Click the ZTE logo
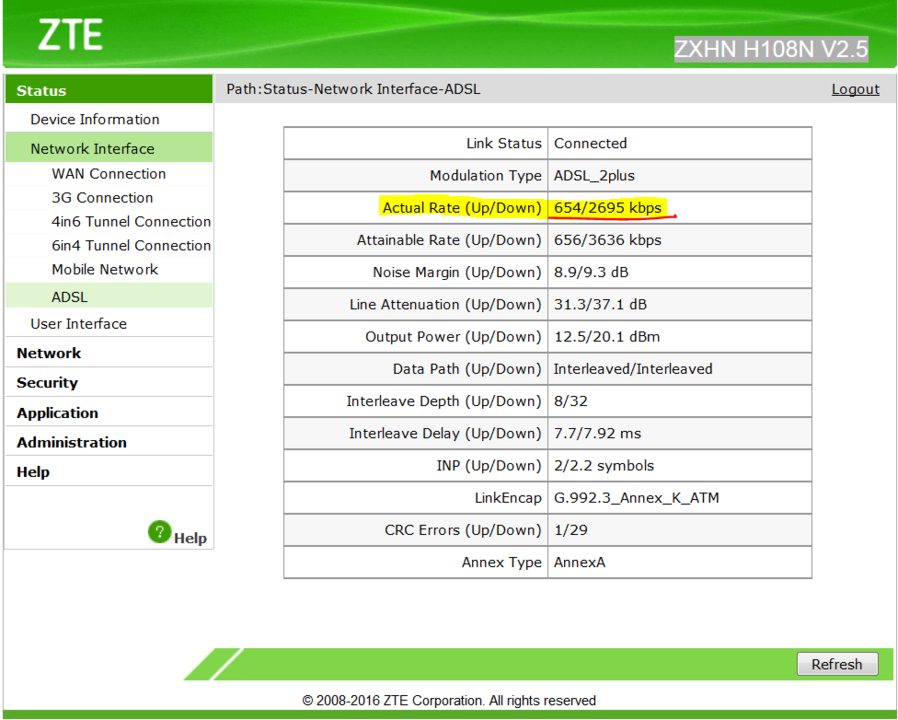The width and height of the screenshot is (898, 720). click(x=70, y=34)
